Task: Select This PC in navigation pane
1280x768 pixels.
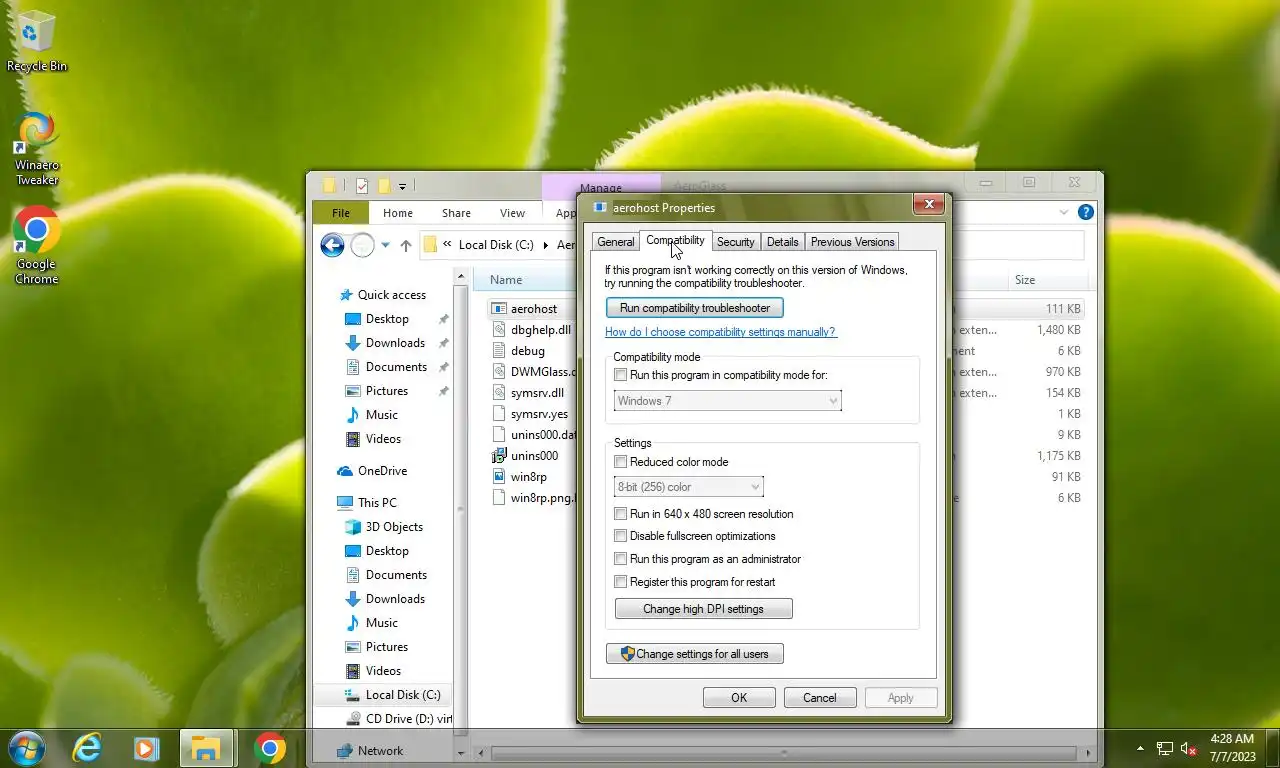Action: point(377,503)
